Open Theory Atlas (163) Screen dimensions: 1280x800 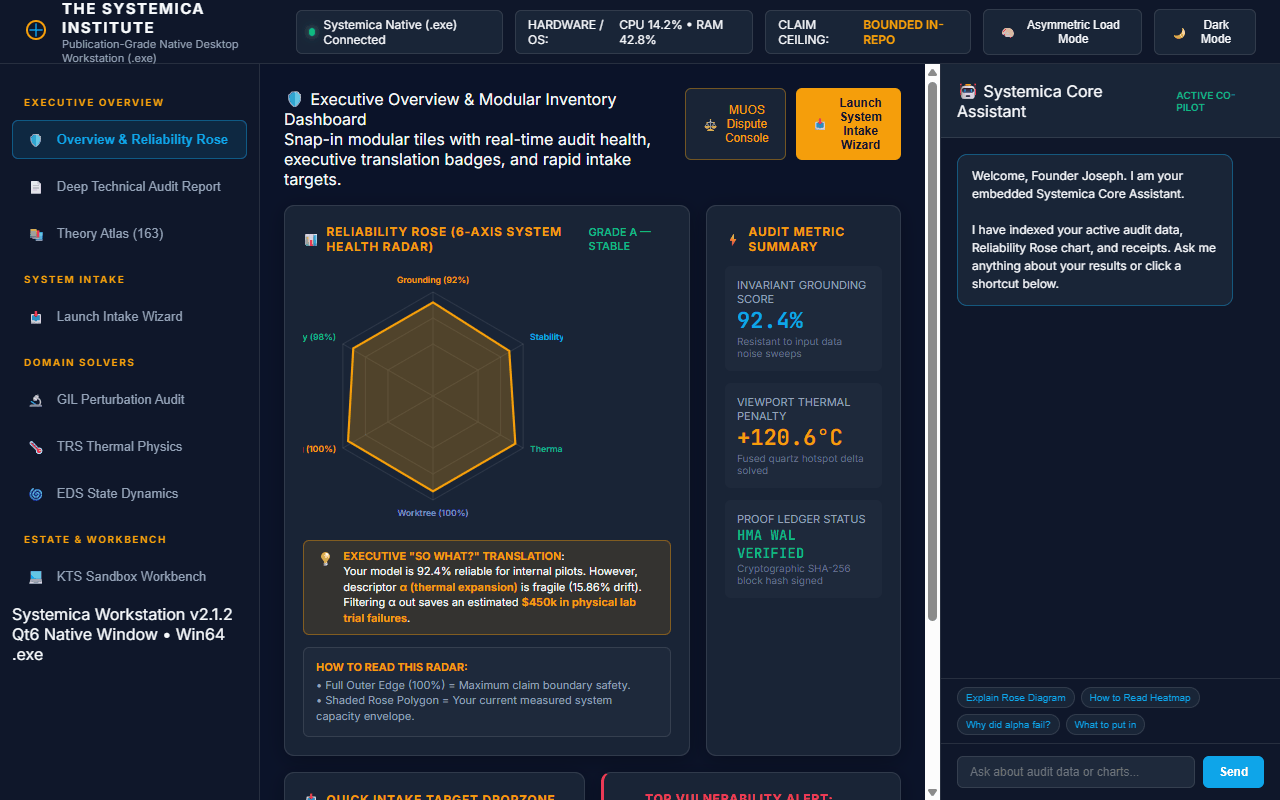(x=129, y=234)
